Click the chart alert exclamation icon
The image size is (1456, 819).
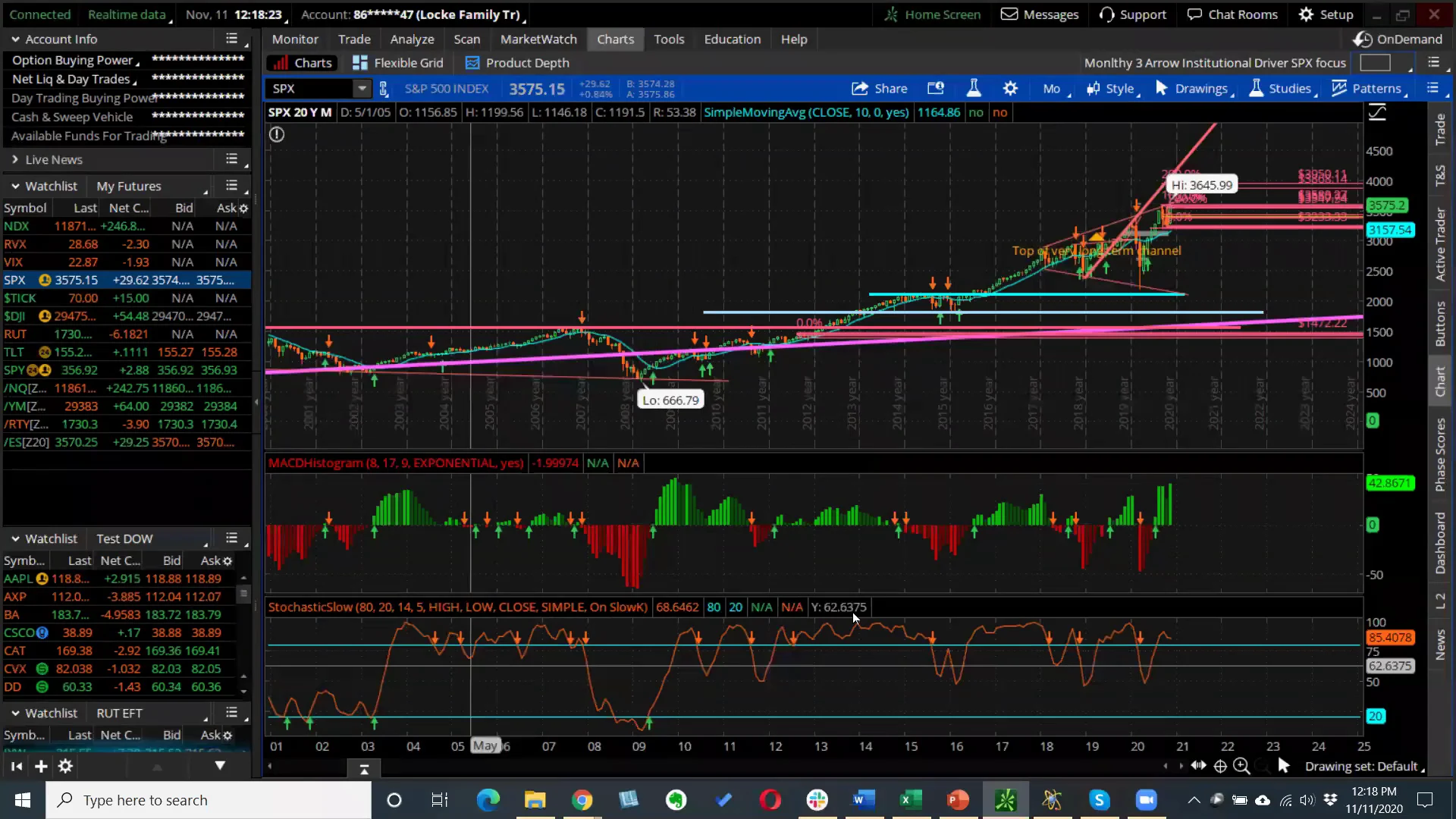click(x=277, y=134)
